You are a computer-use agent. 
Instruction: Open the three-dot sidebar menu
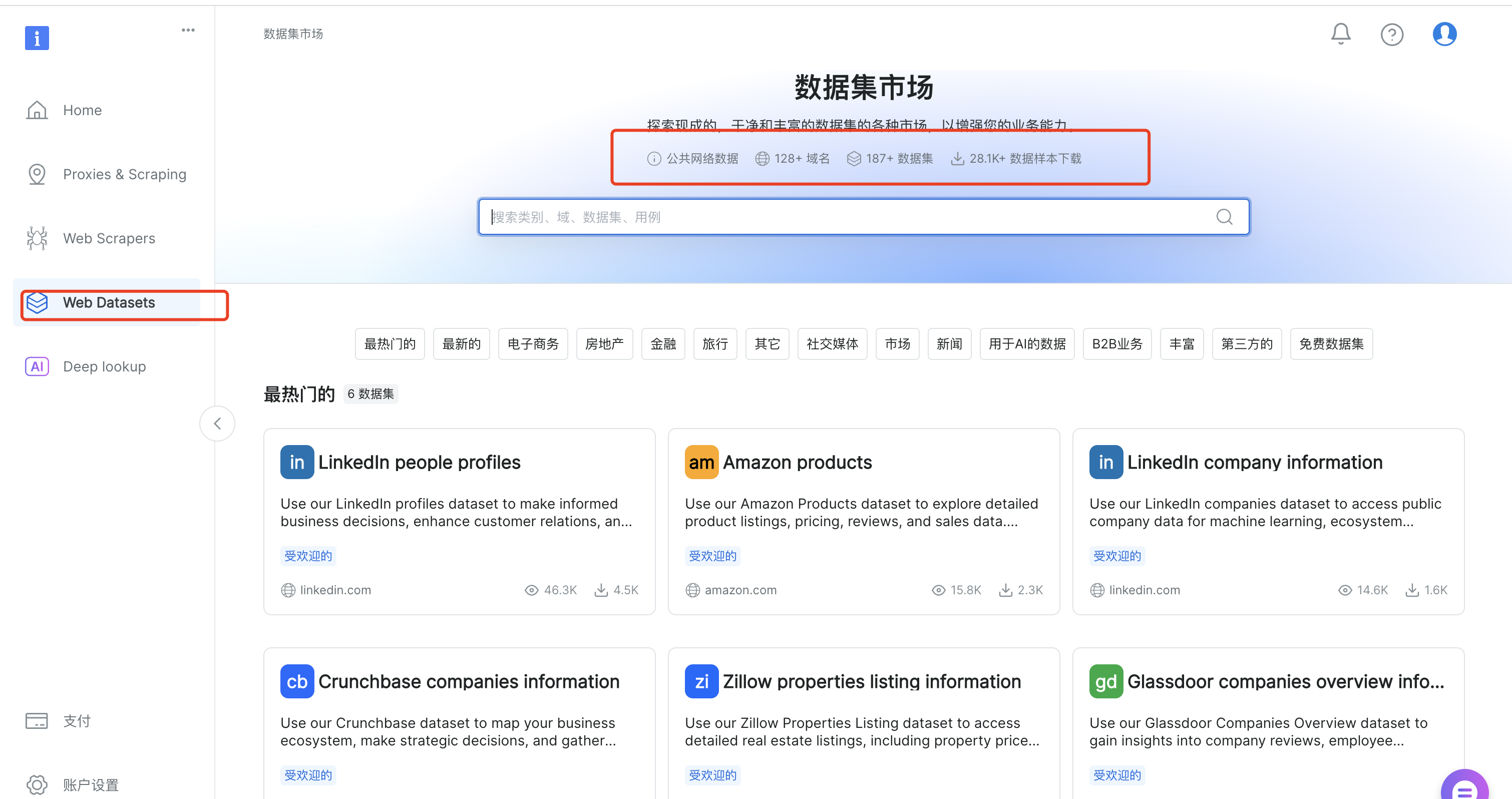point(188,30)
